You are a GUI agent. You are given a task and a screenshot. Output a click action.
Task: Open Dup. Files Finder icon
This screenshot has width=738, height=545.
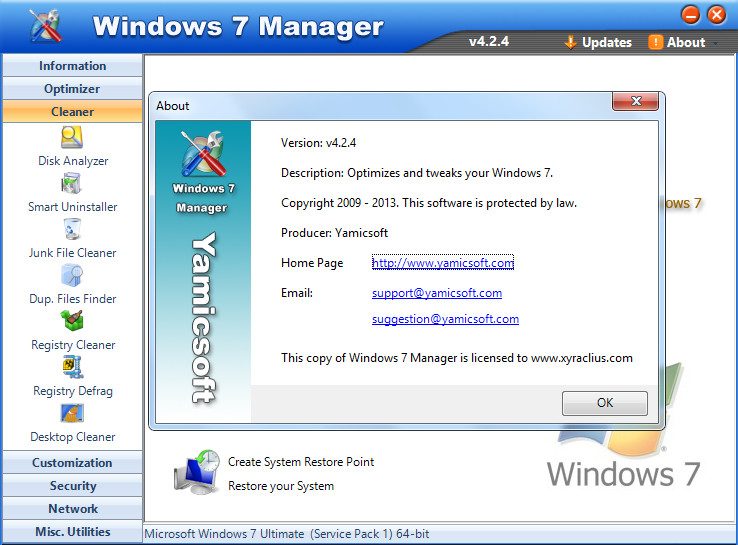click(x=72, y=275)
